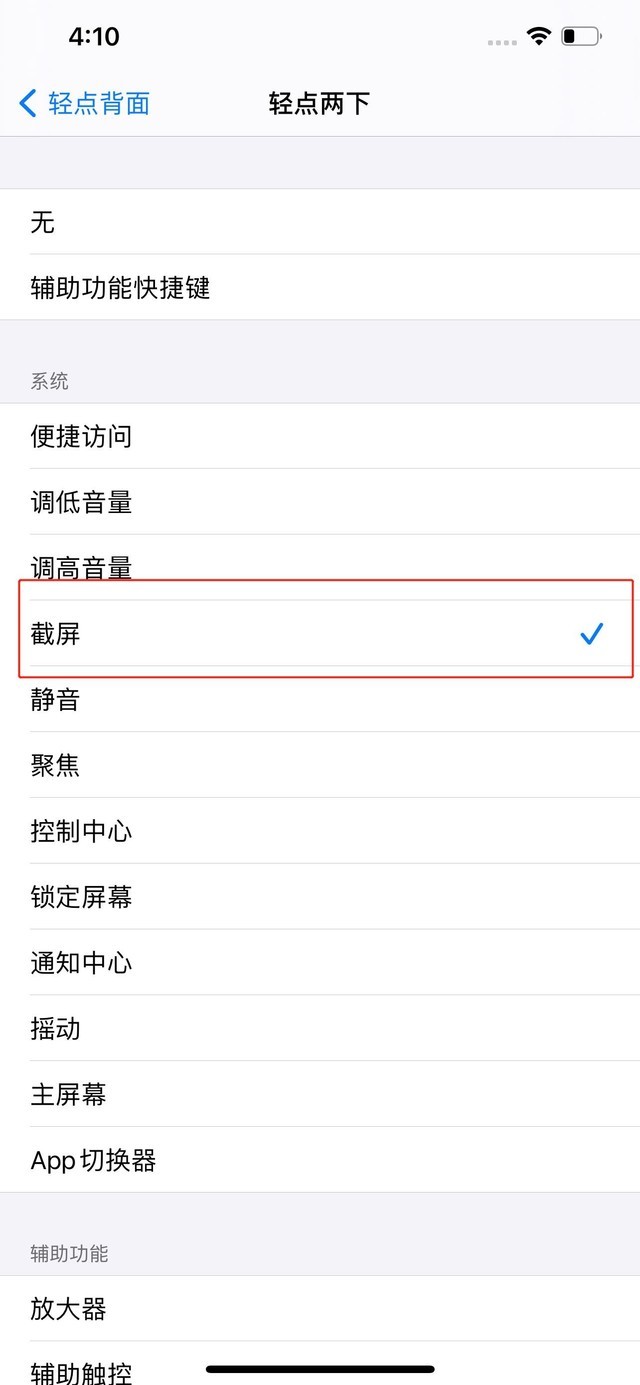This screenshot has height=1385, width=640.
Task: Tap the back chevron icon
Action: [28, 103]
